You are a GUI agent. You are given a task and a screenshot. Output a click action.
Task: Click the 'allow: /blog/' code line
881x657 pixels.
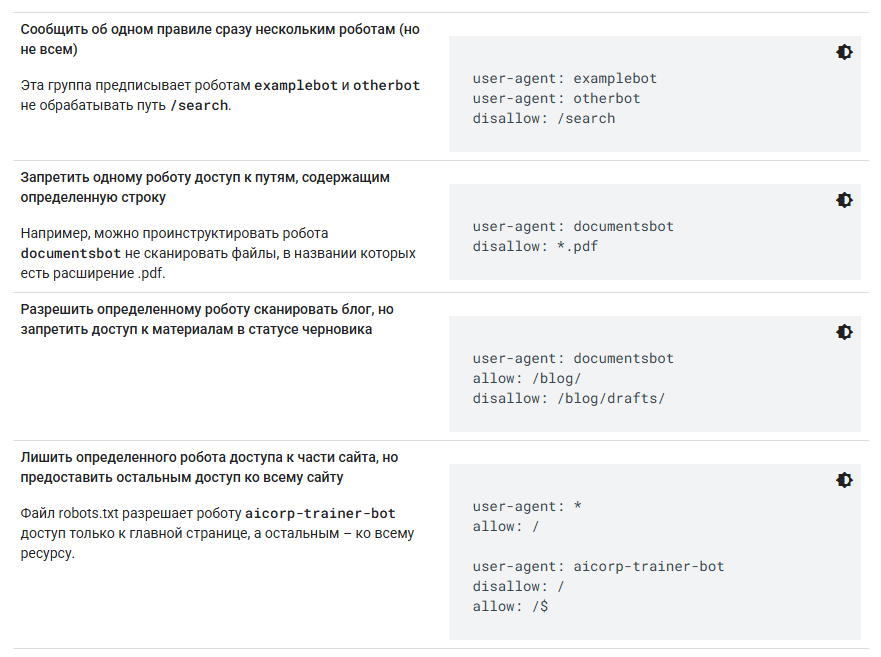point(527,378)
